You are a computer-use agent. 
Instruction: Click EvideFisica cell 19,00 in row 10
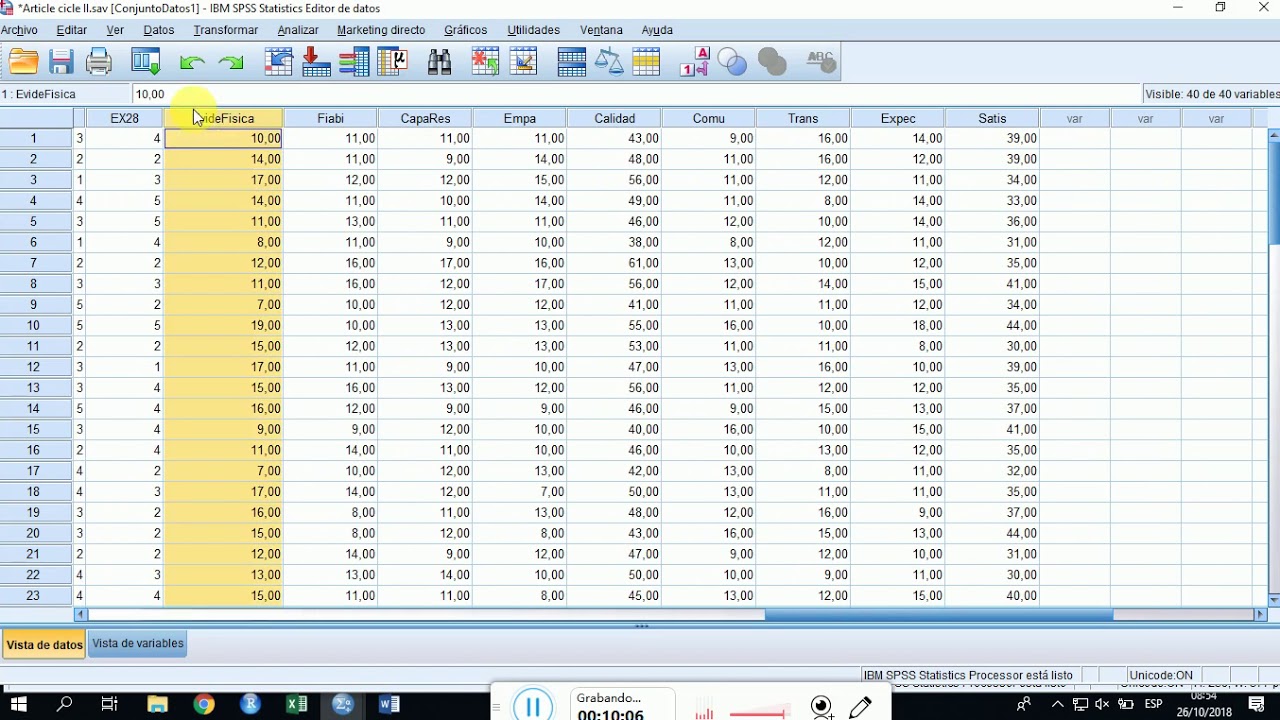tap(224, 326)
